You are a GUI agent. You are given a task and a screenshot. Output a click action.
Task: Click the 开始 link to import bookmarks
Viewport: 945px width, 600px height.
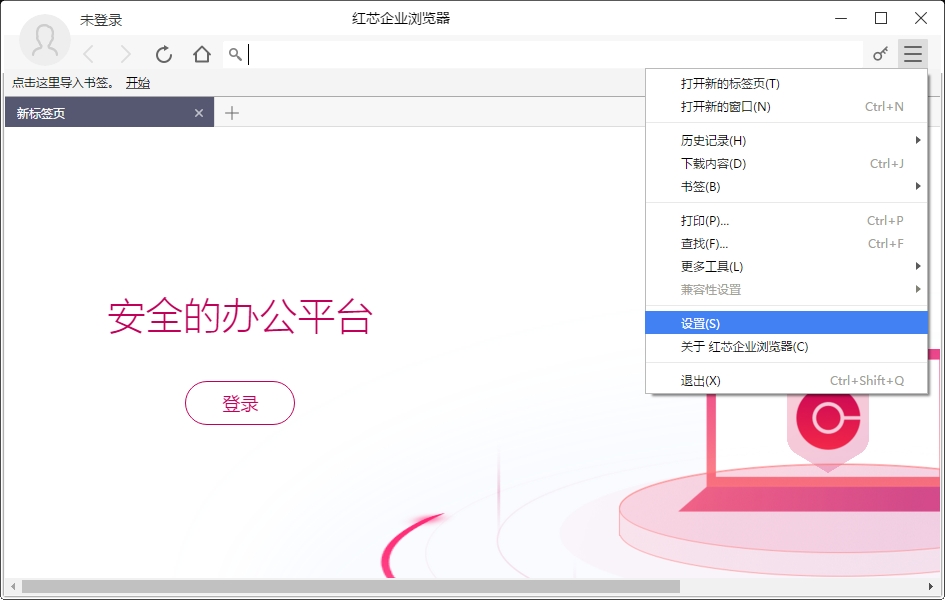click(x=138, y=83)
